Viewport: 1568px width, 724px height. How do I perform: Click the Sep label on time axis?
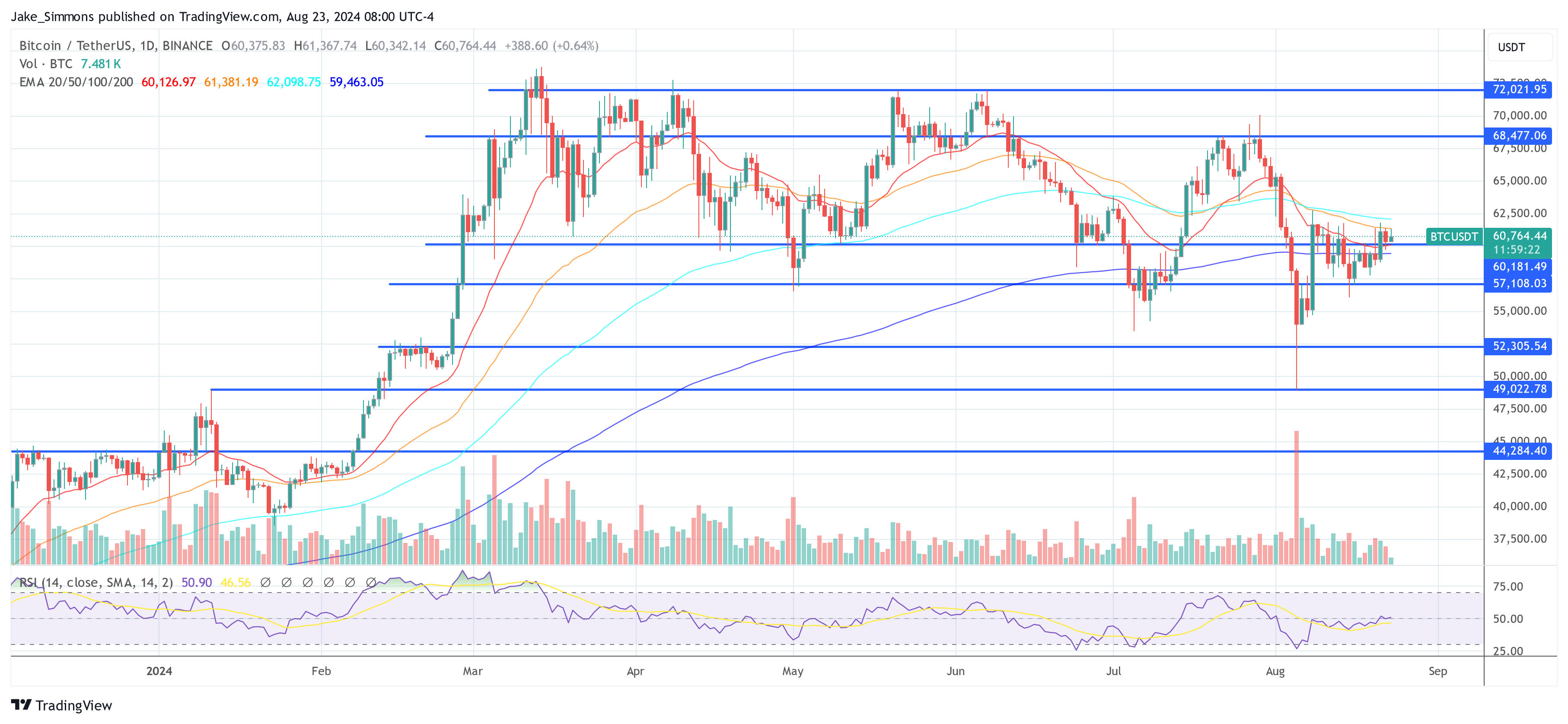[1438, 671]
